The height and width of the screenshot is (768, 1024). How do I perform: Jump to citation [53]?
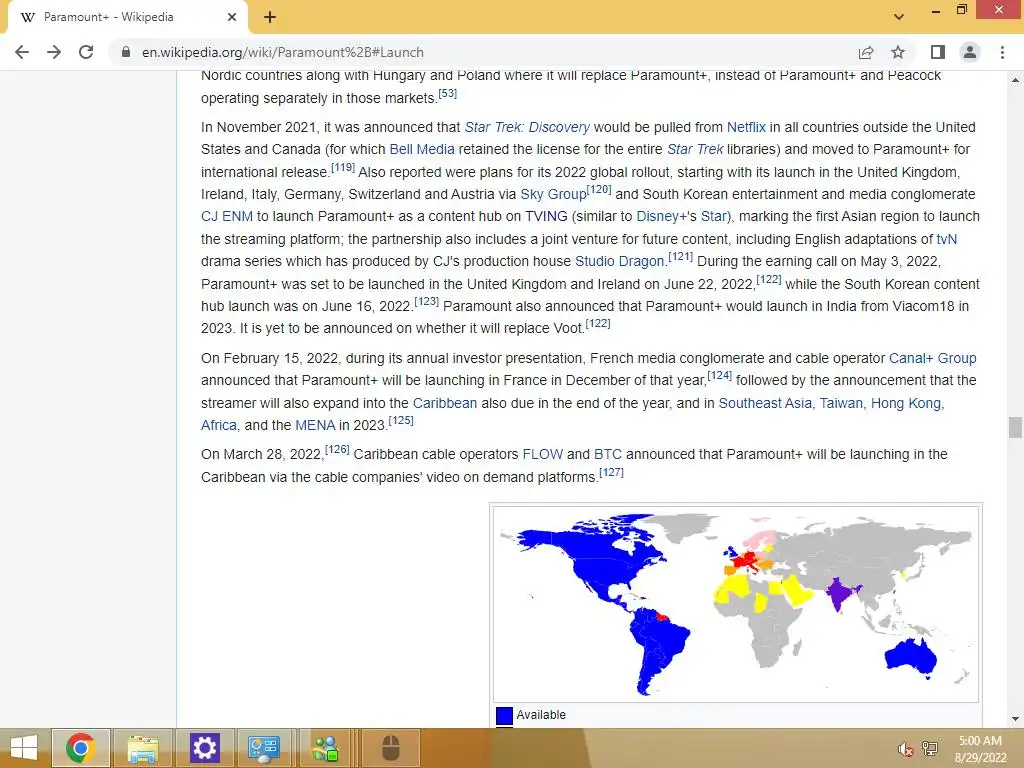tap(447, 93)
